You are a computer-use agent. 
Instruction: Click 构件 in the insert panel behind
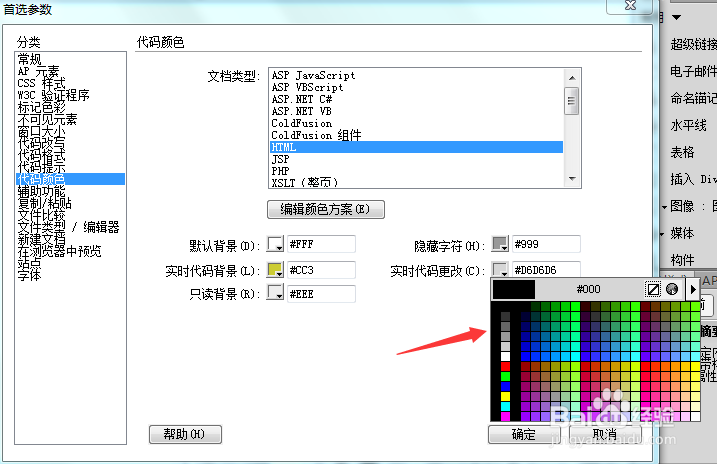point(682,260)
